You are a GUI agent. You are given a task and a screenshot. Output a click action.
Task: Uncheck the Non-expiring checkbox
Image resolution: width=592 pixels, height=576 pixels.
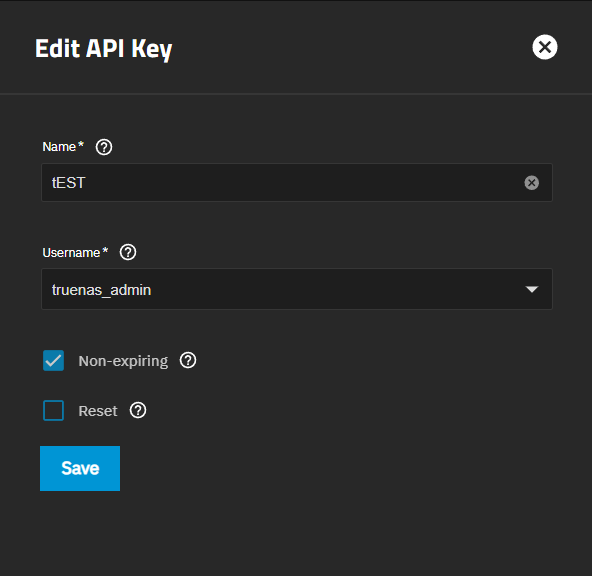pos(53,360)
